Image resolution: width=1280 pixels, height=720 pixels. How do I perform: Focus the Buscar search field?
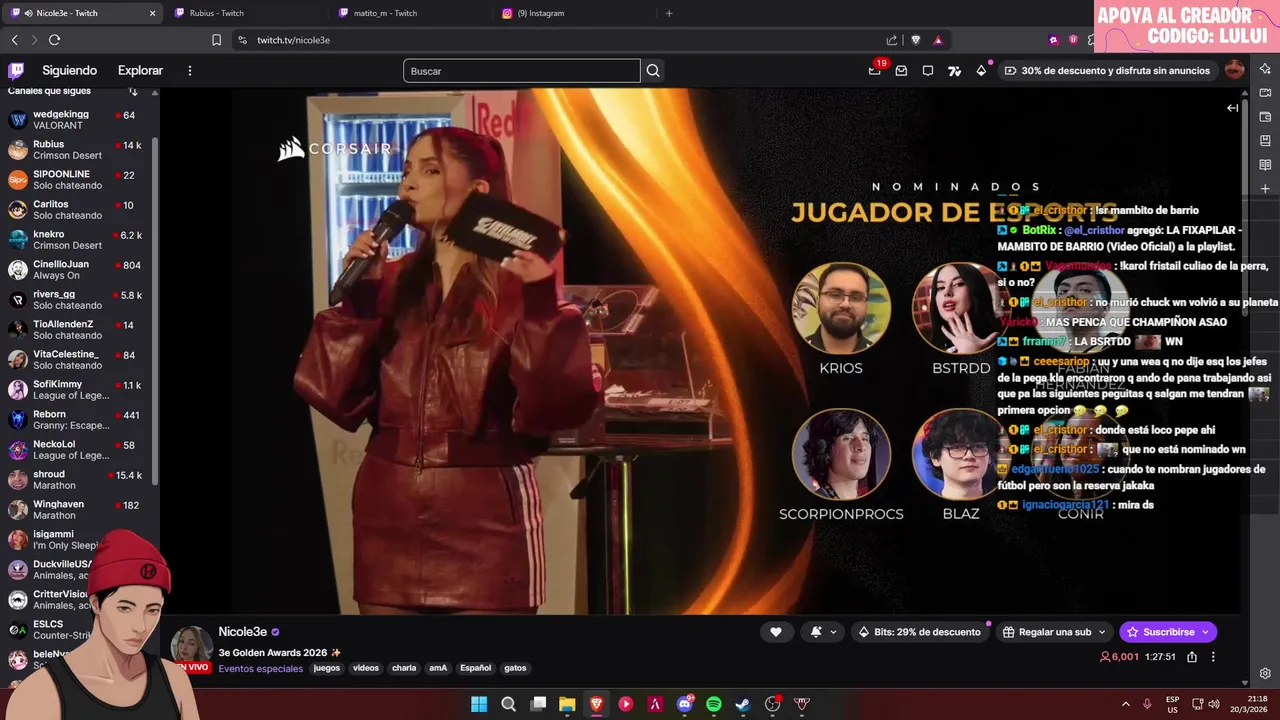pos(521,71)
